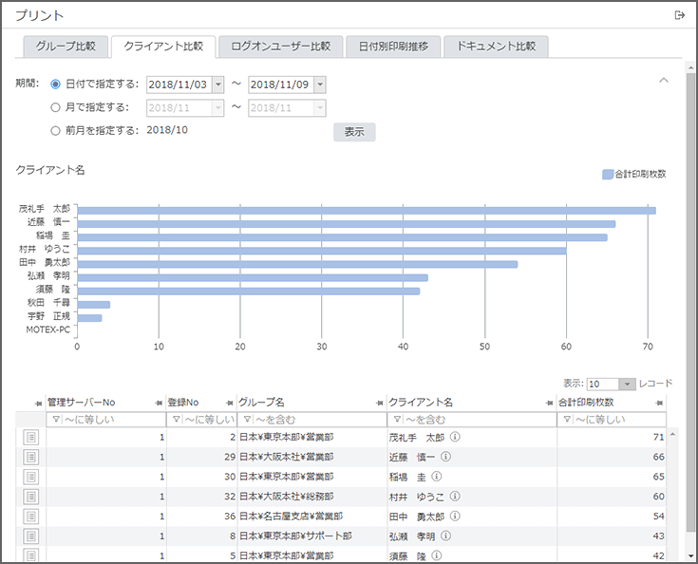Viewport: 698px width, 564px height.
Task: Click 茂礼手 太郎 bar in chart
Action: pyautogui.click(x=366, y=211)
